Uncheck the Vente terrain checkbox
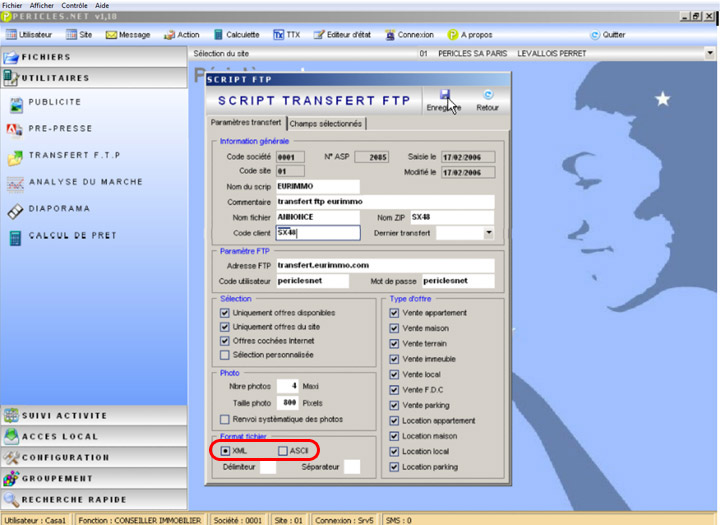 (394, 343)
